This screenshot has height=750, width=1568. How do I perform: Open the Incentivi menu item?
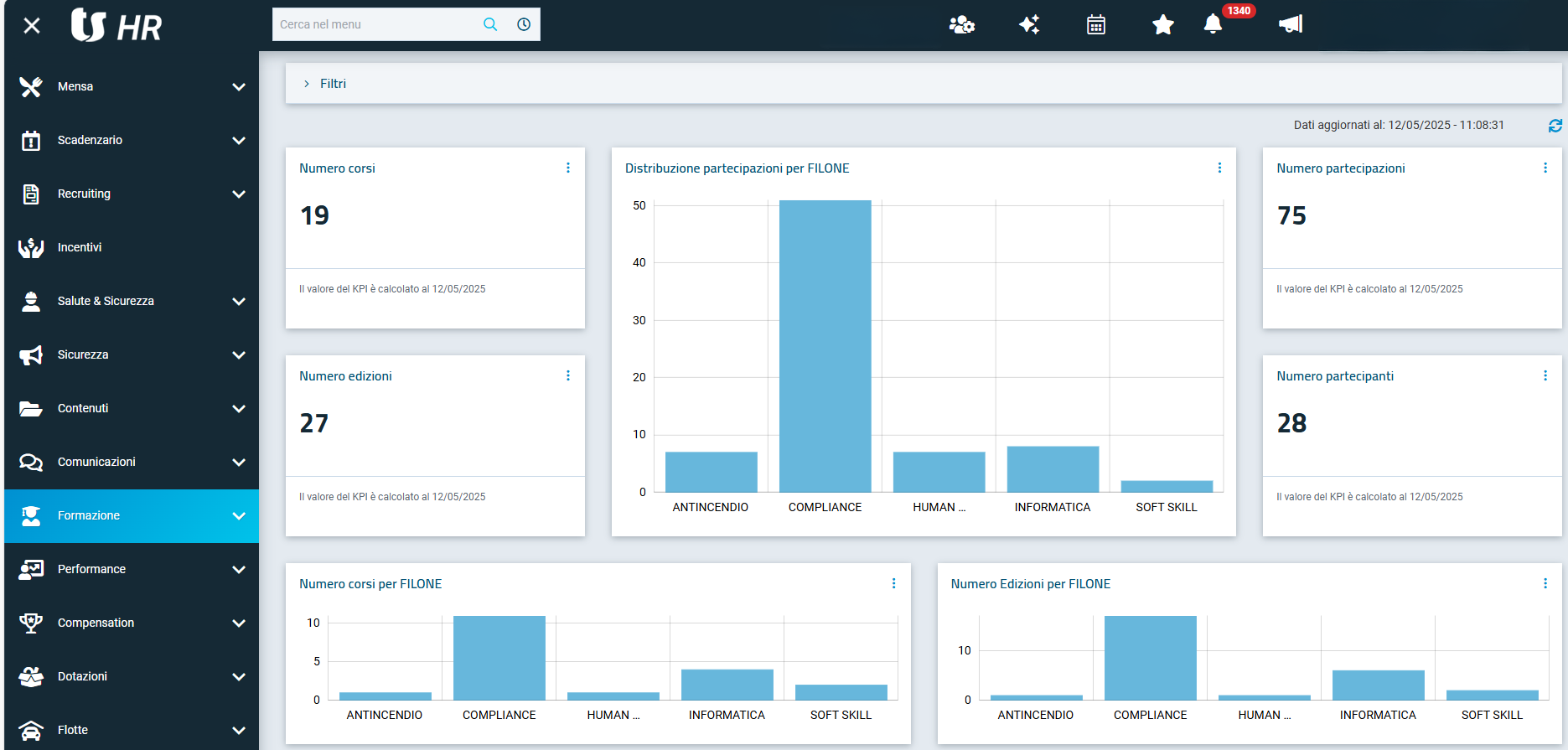click(80, 247)
